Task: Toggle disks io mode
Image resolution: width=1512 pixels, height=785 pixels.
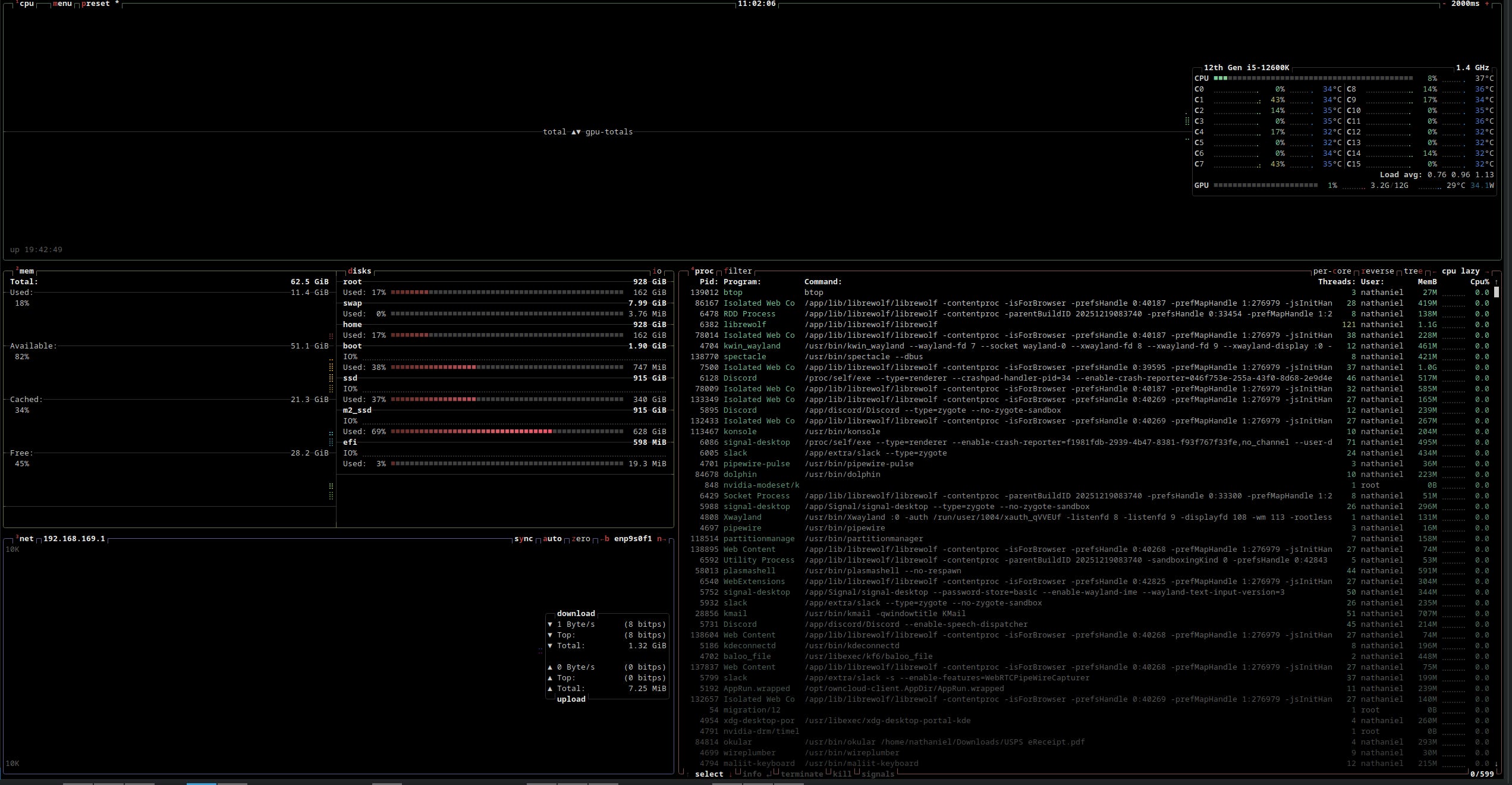Action: (x=656, y=271)
